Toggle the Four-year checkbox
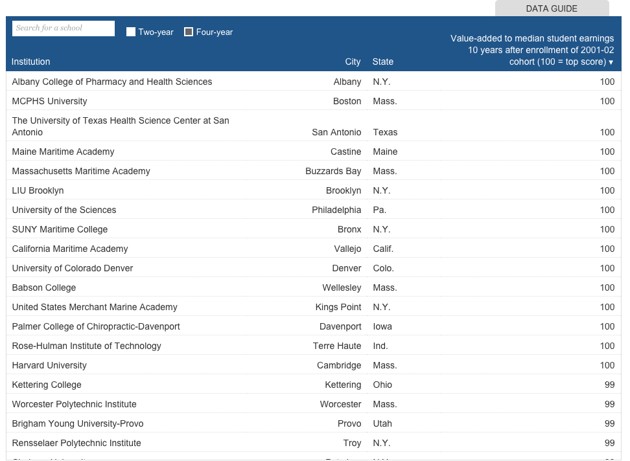Viewport: 630px width, 461px height. click(188, 32)
